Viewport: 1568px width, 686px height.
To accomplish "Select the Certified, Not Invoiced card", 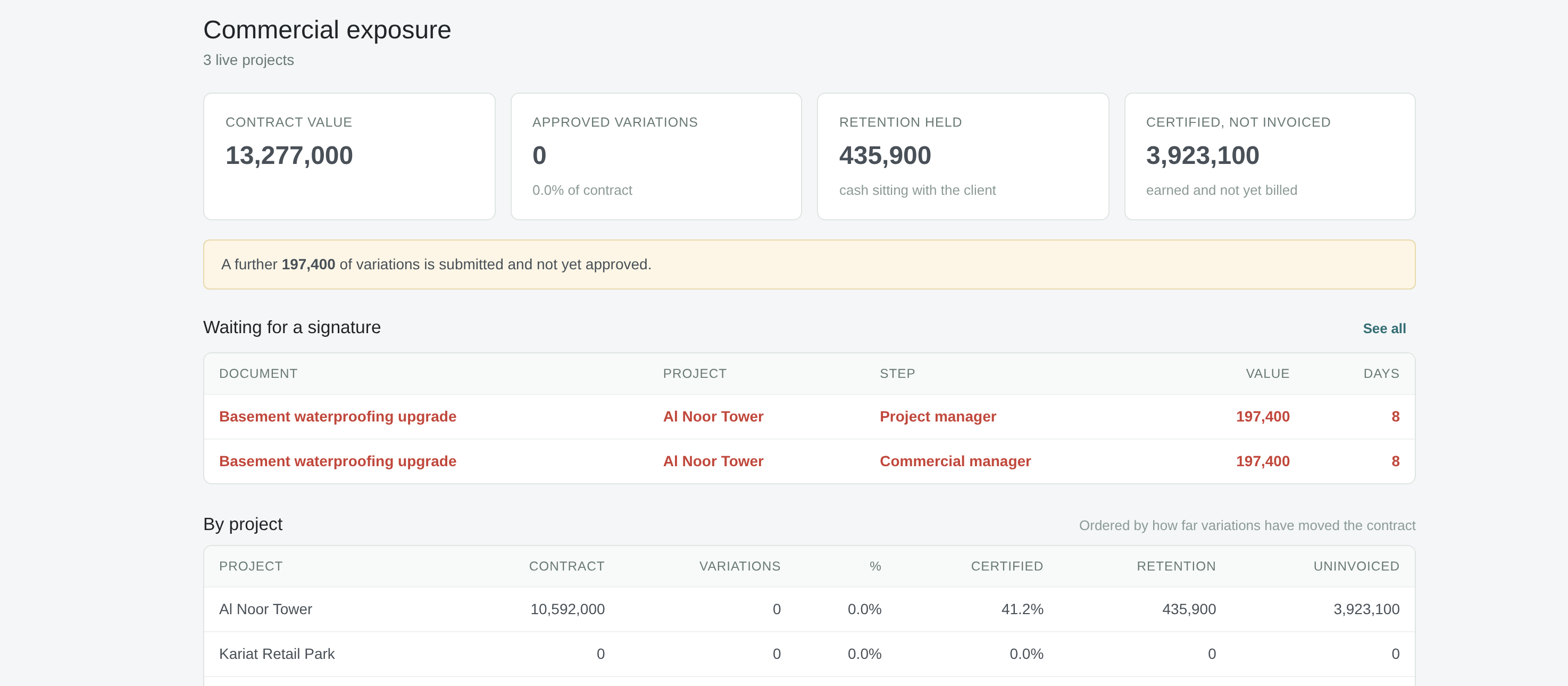I will [1270, 156].
